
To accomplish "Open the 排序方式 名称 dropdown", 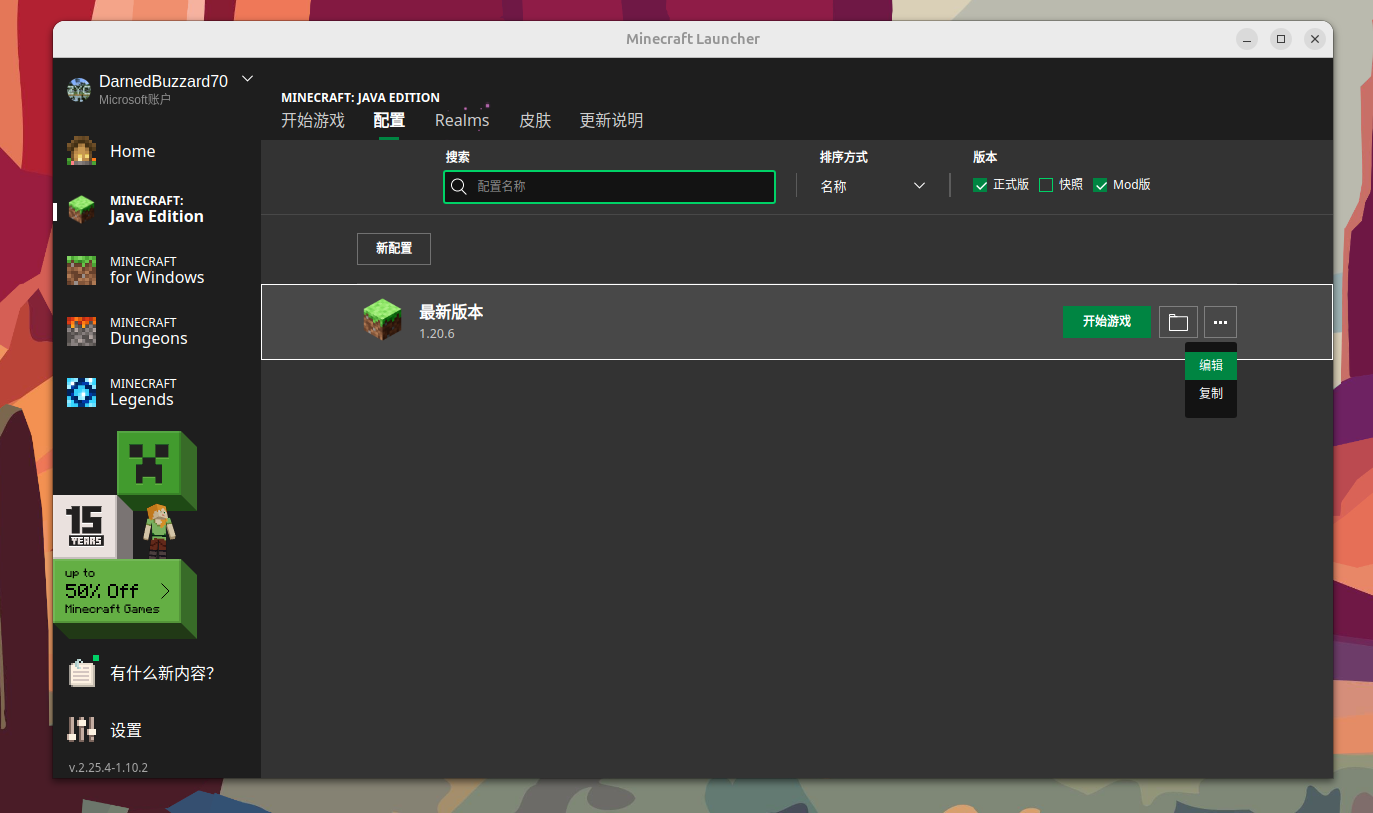I will click(873, 186).
